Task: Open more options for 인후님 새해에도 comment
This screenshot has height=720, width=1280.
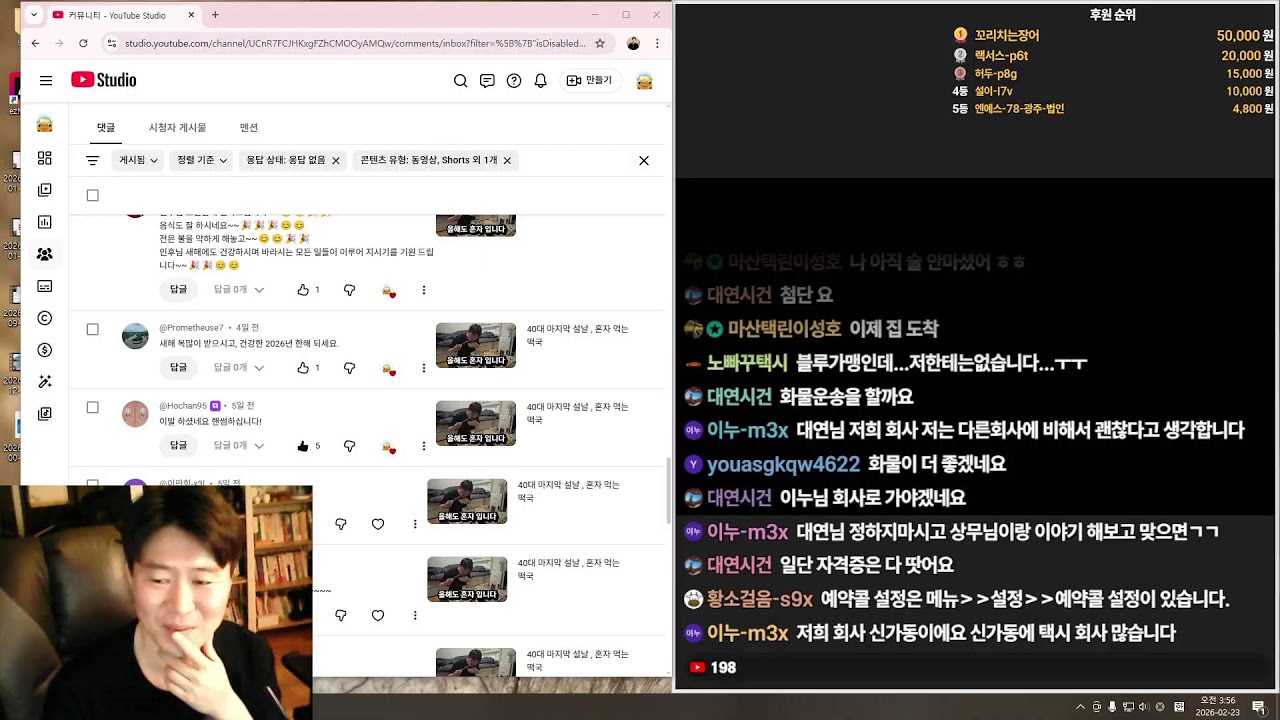Action: click(423, 290)
